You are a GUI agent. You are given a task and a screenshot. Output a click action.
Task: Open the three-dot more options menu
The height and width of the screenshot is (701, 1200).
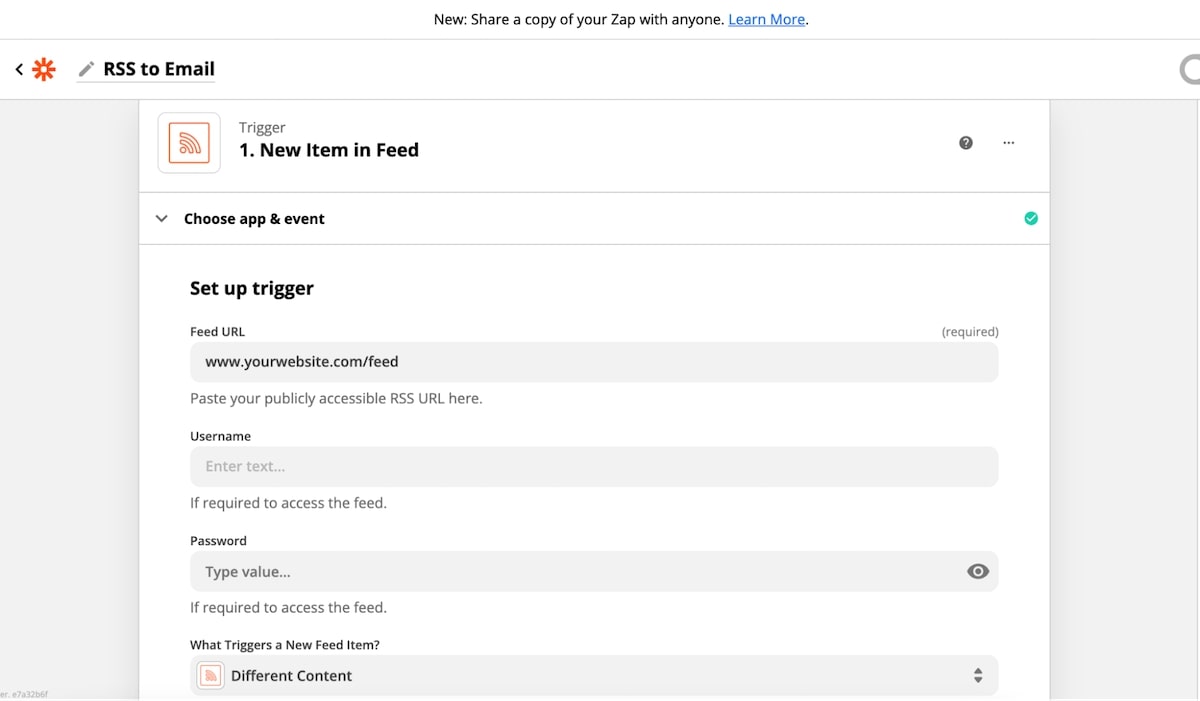1008,143
